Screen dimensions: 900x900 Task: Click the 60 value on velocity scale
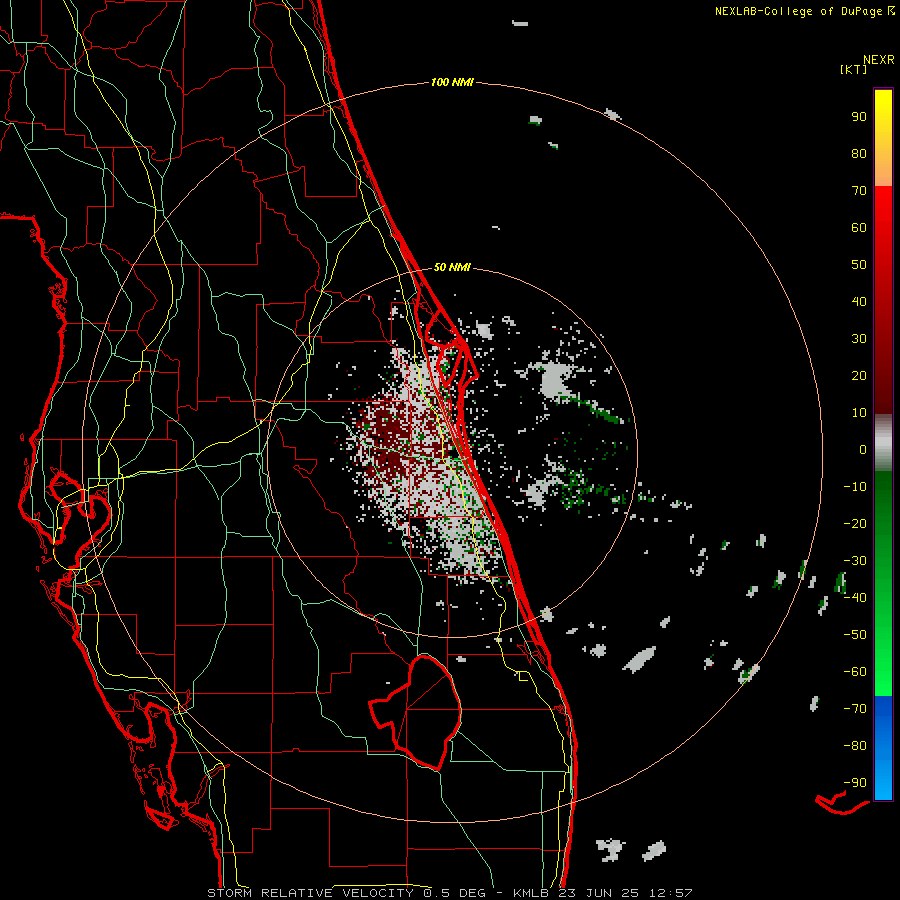(x=859, y=228)
